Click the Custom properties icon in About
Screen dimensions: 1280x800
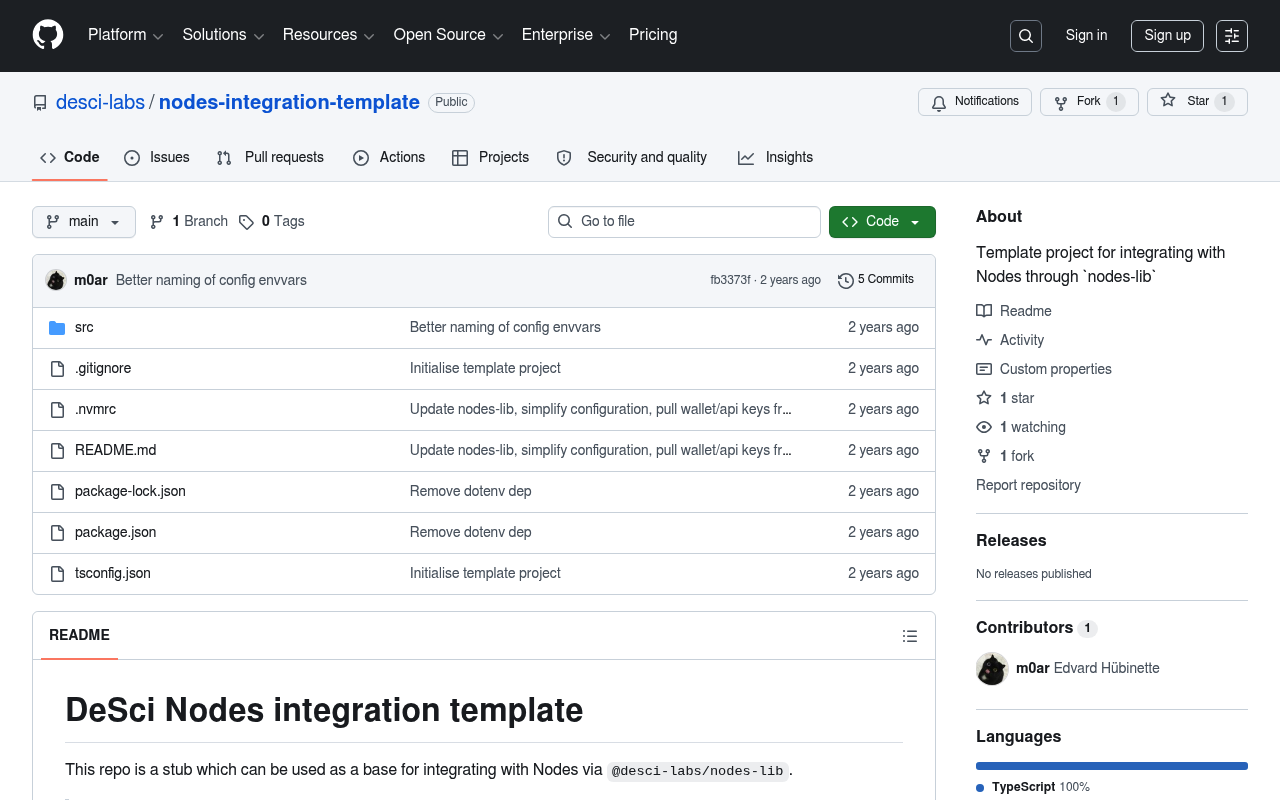tap(984, 369)
